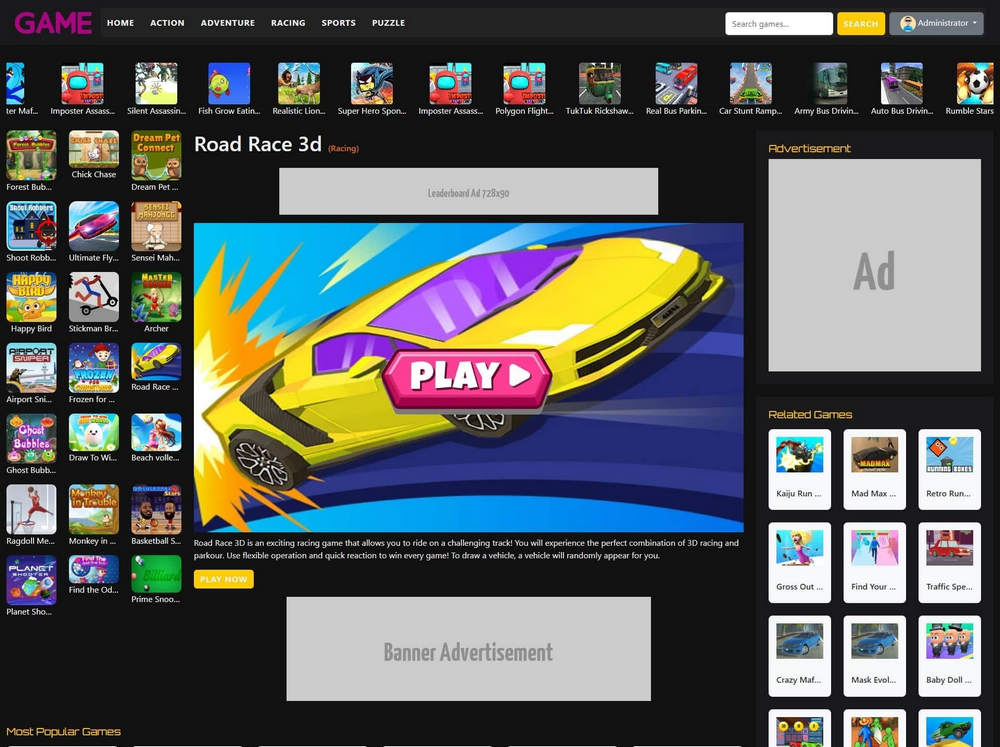Open the Crazy Mafia related game card
The width and height of the screenshot is (1000, 747).
(800, 656)
